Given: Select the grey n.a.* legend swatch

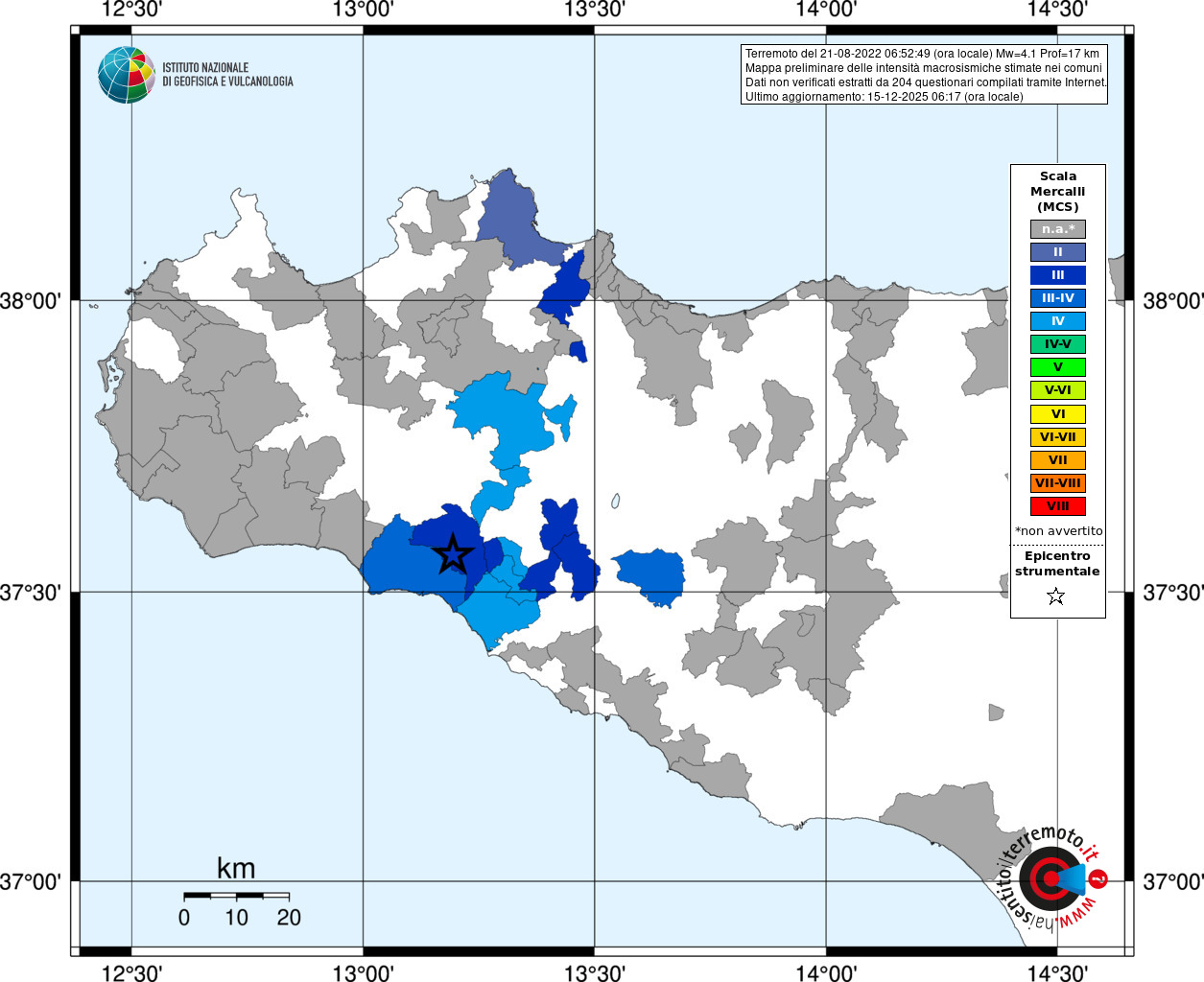Looking at the screenshot, I should pyautogui.click(x=1058, y=229).
